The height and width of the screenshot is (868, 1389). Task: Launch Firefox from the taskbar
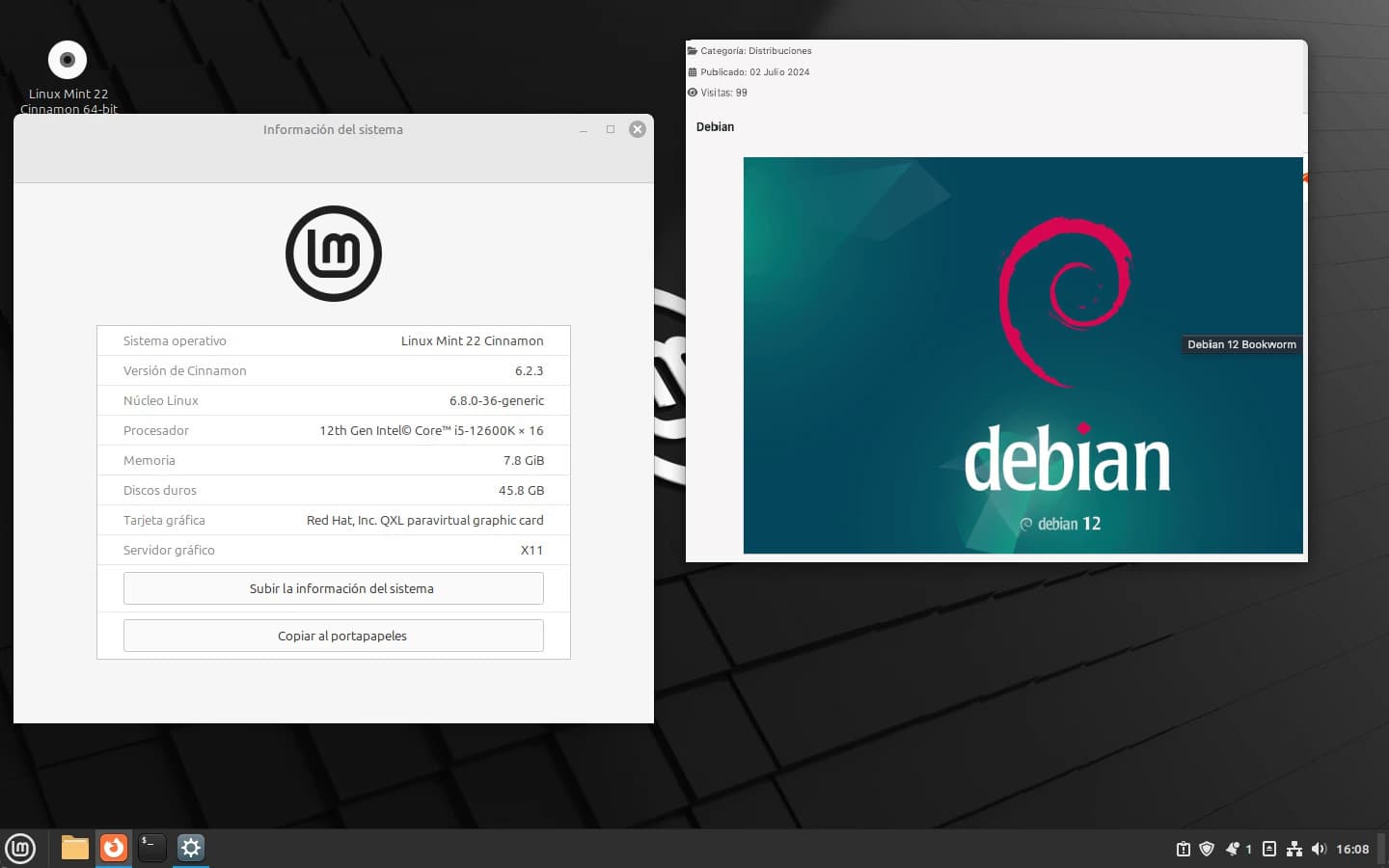point(114,848)
